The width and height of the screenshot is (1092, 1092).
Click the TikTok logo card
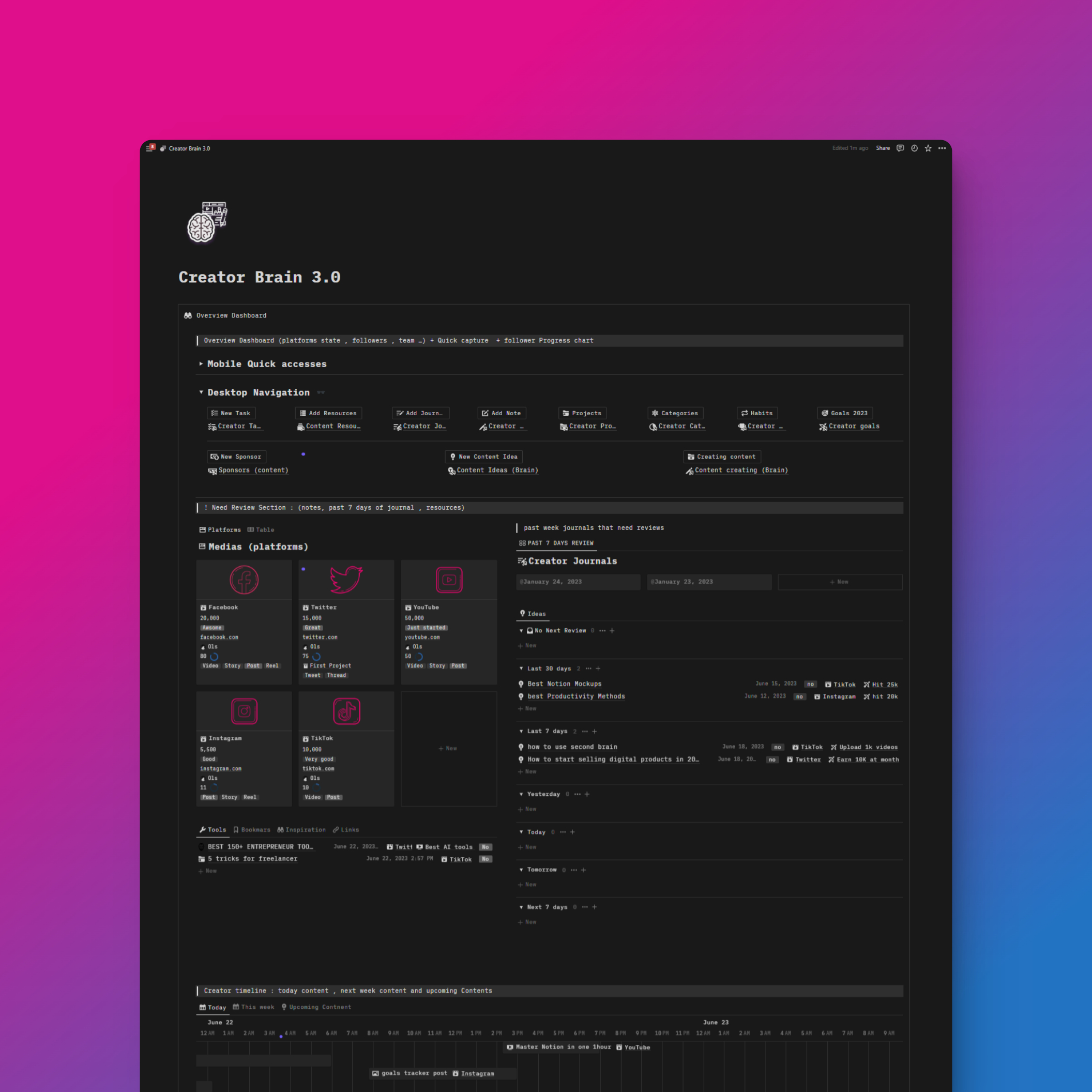(346, 711)
